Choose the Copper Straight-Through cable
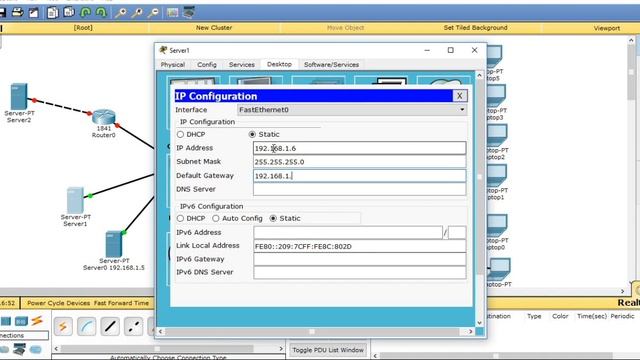640x360 pixels. [110, 326]
